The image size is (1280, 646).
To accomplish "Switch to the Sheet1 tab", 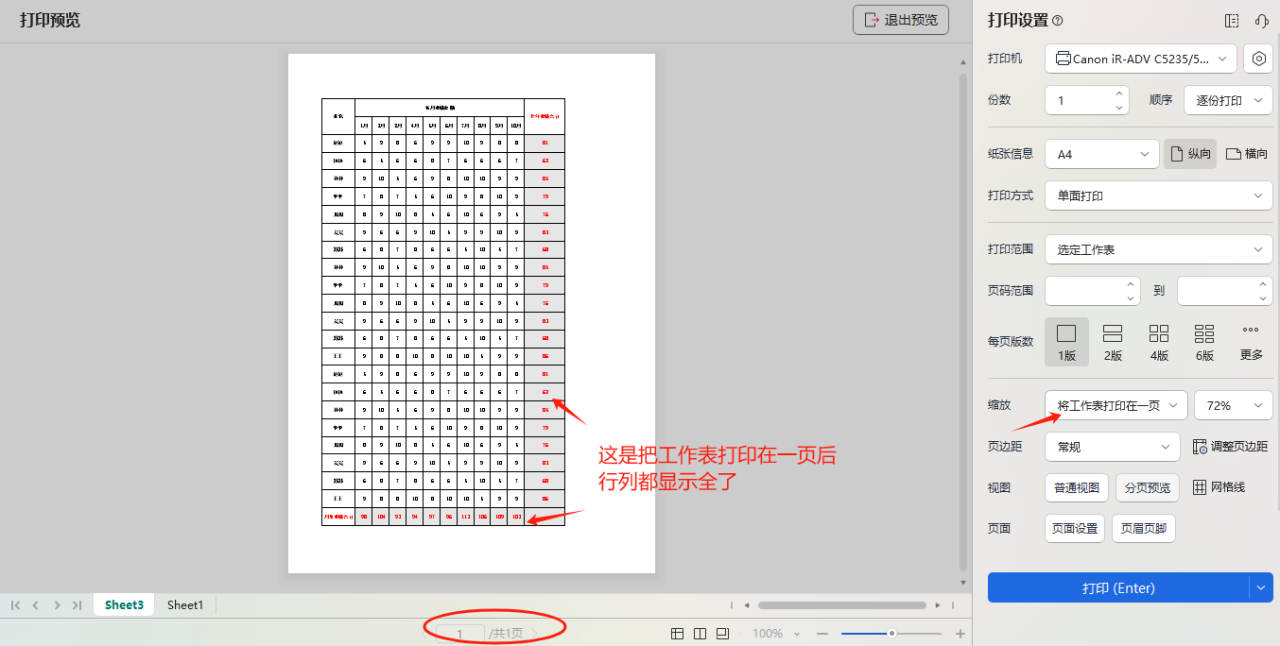I will pyautogui.click(x=185, y=605).
